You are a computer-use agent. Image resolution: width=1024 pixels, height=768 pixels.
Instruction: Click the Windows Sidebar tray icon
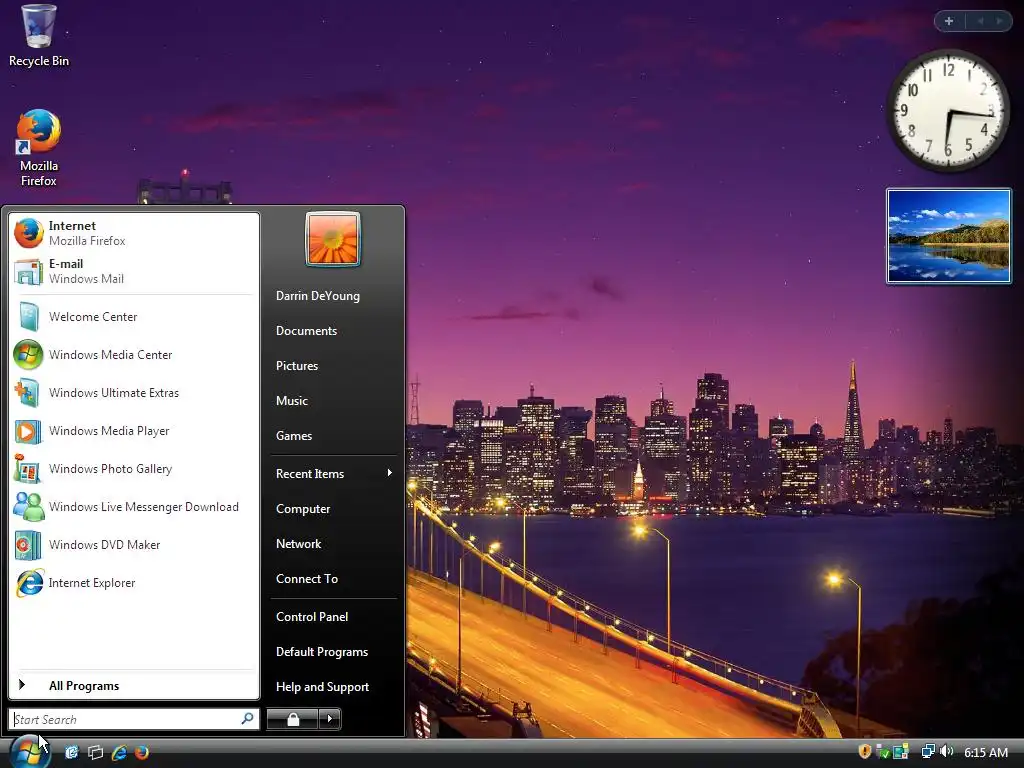tap(901, 752)
